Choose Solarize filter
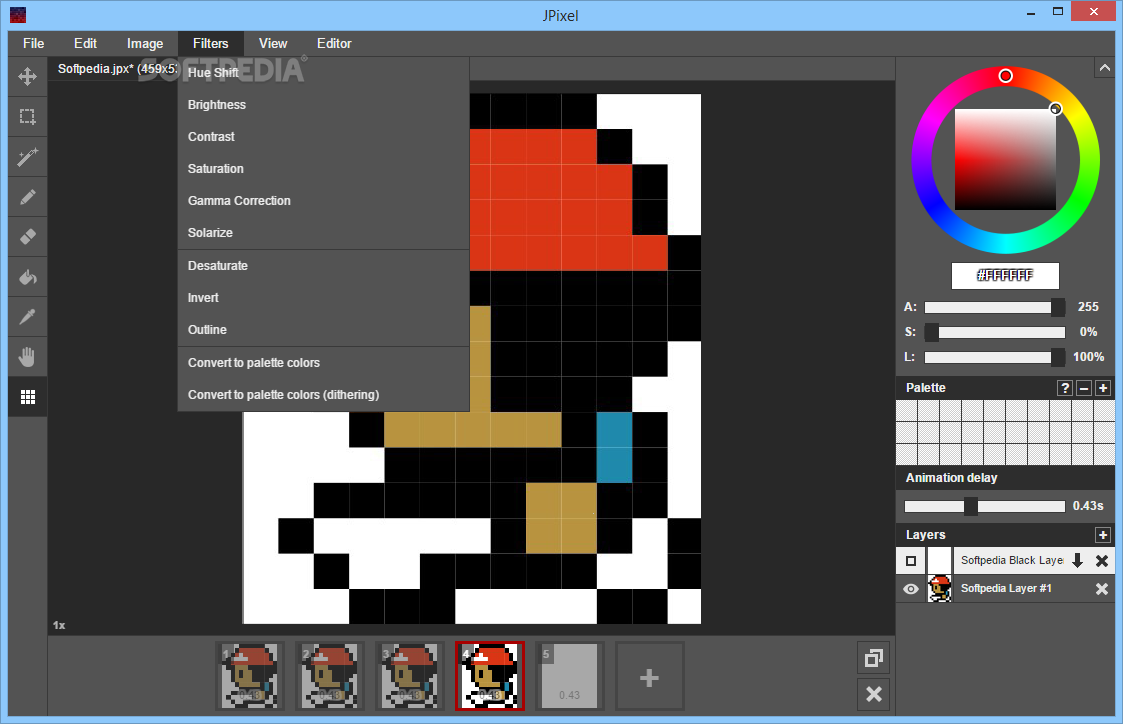This screenshot has width=1123, height=724. [324, 233]
